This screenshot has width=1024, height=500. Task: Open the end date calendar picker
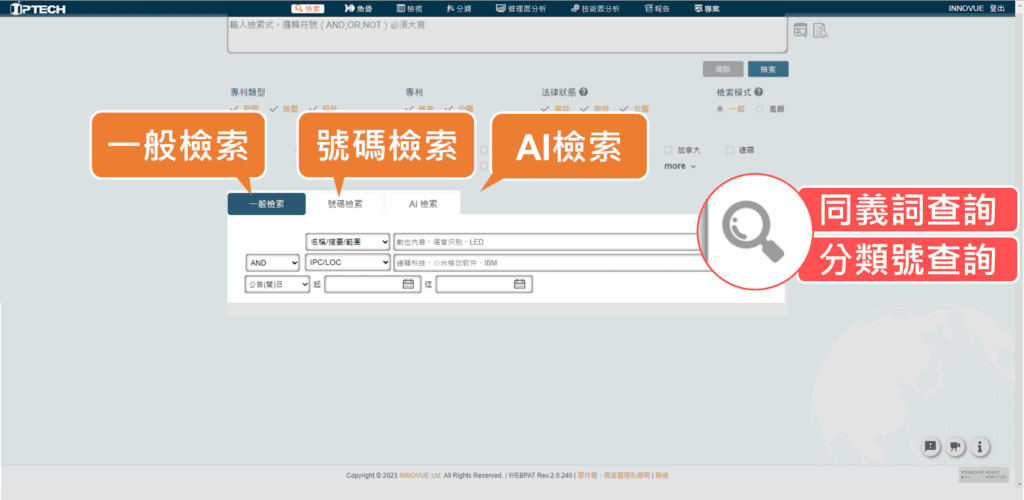[x=519, y=284]
